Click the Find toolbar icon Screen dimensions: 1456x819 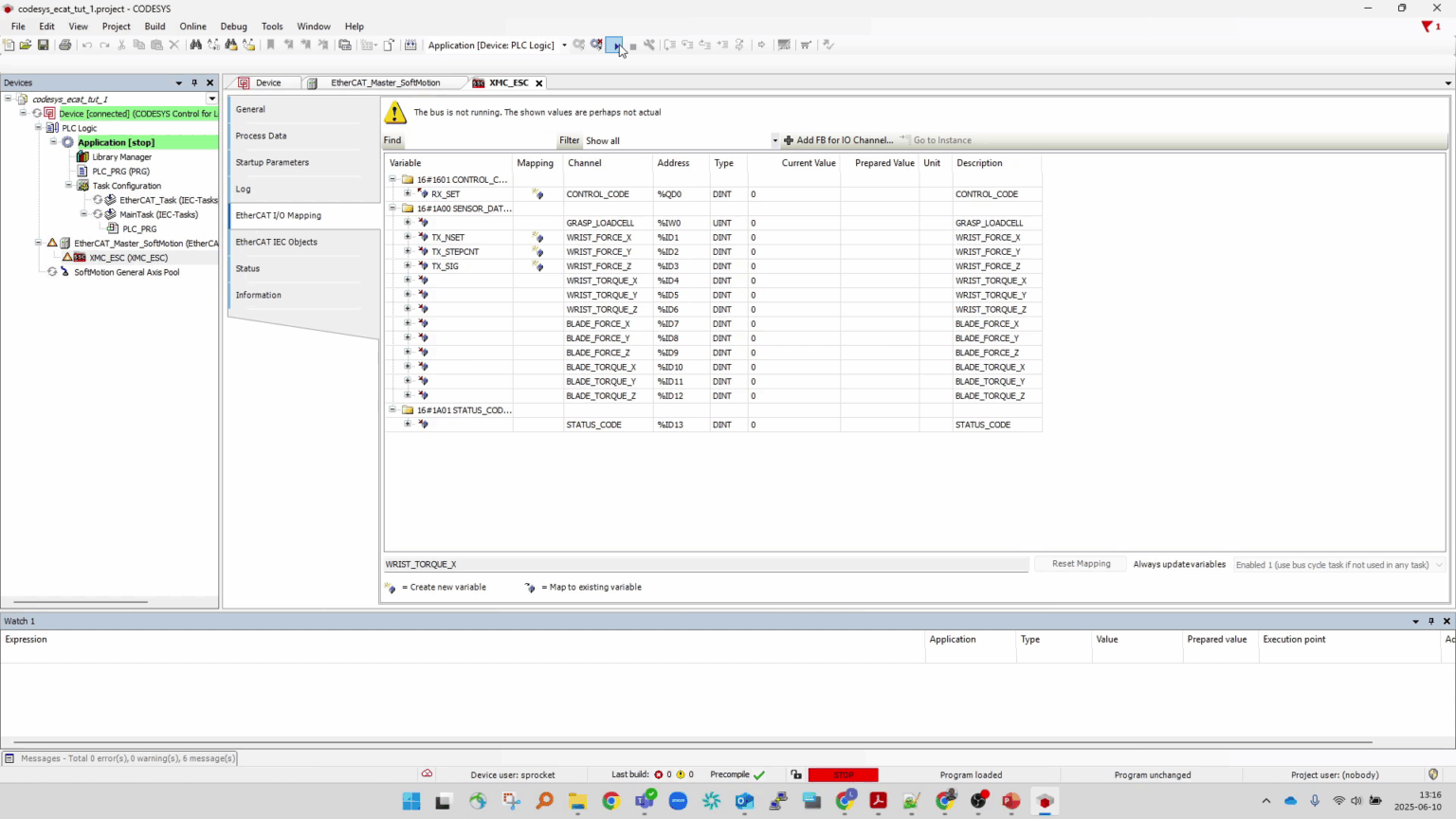click(x=197, y=45)
